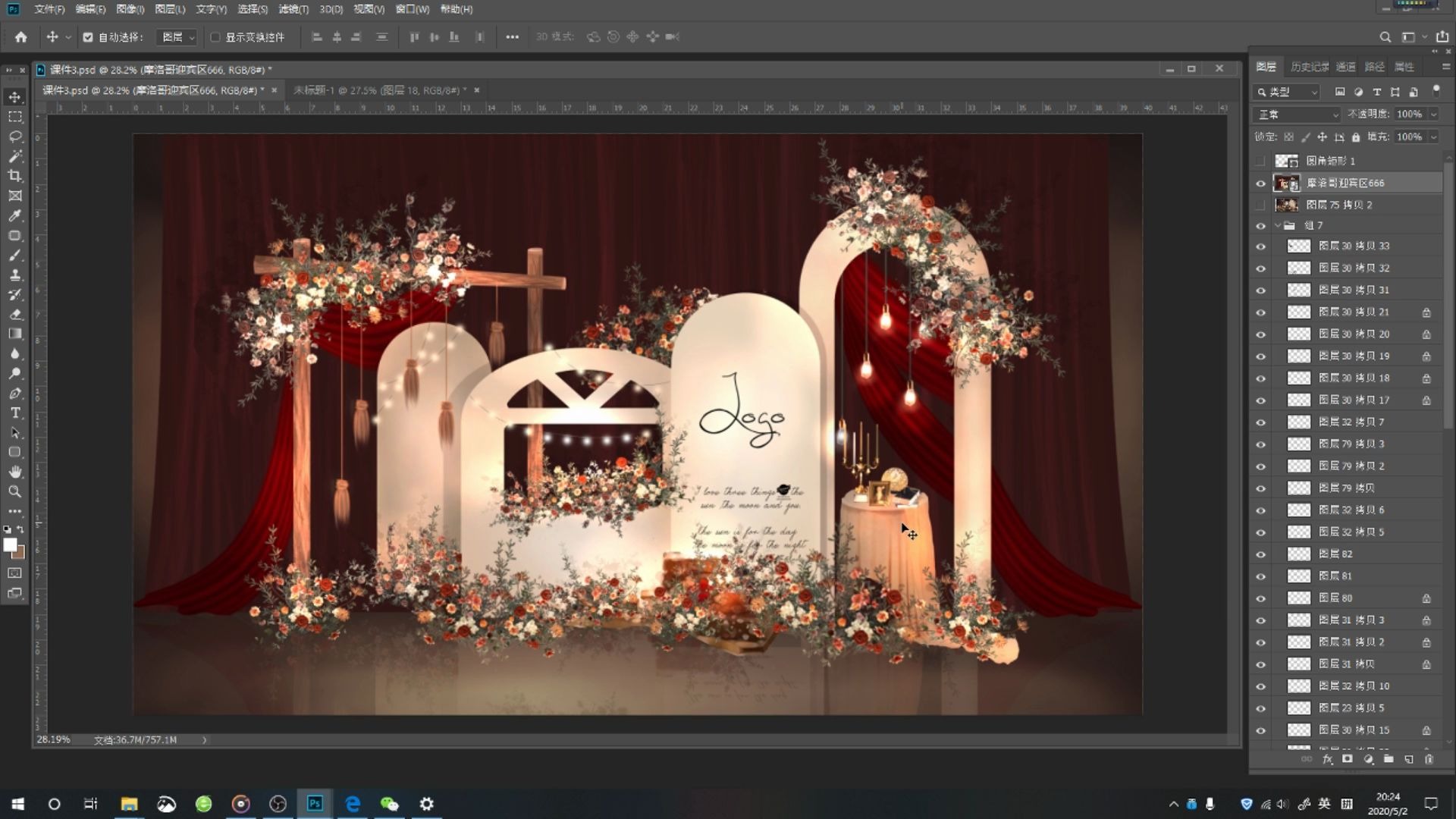Open Layers panel menu icon
Screen dimensions: 1456x819
(x=1445, y=67)
